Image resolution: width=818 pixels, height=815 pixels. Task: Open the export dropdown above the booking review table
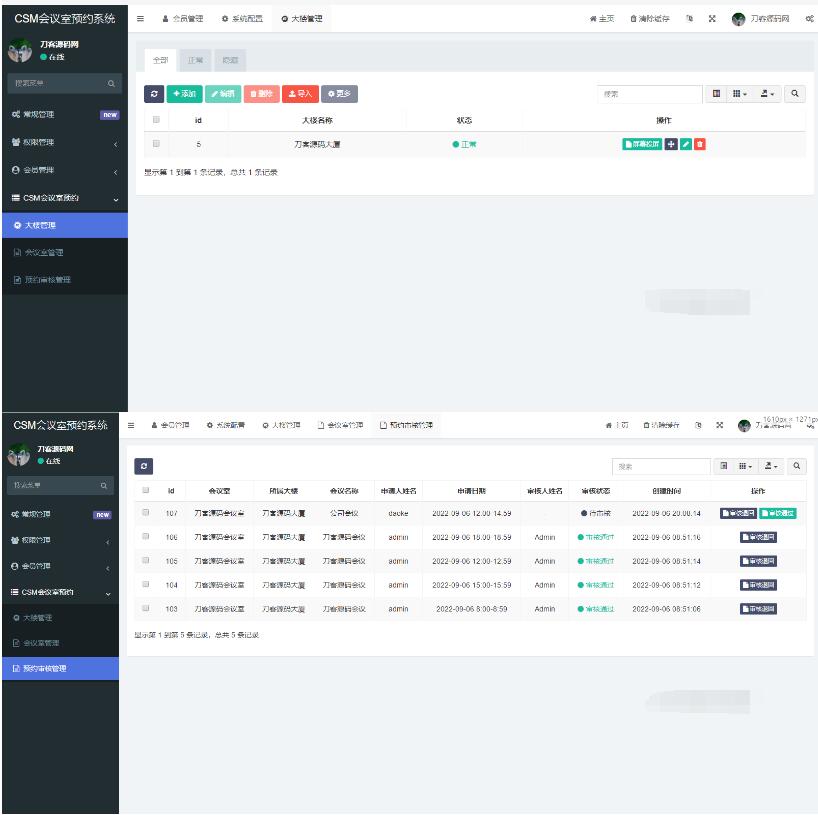(769, 466)
